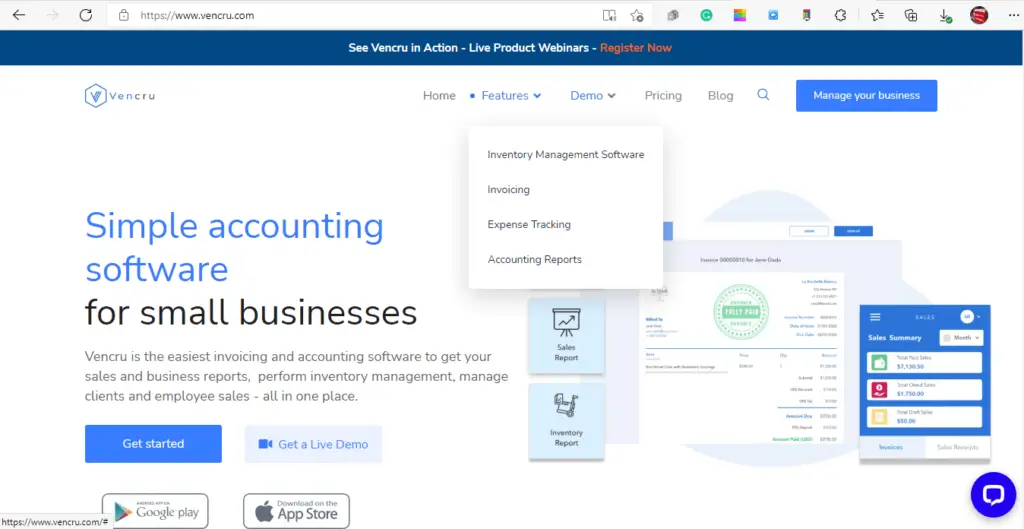Reload the page with the refresh icon
Viewport: 1024px width, 529px height.
pos(86,15)
